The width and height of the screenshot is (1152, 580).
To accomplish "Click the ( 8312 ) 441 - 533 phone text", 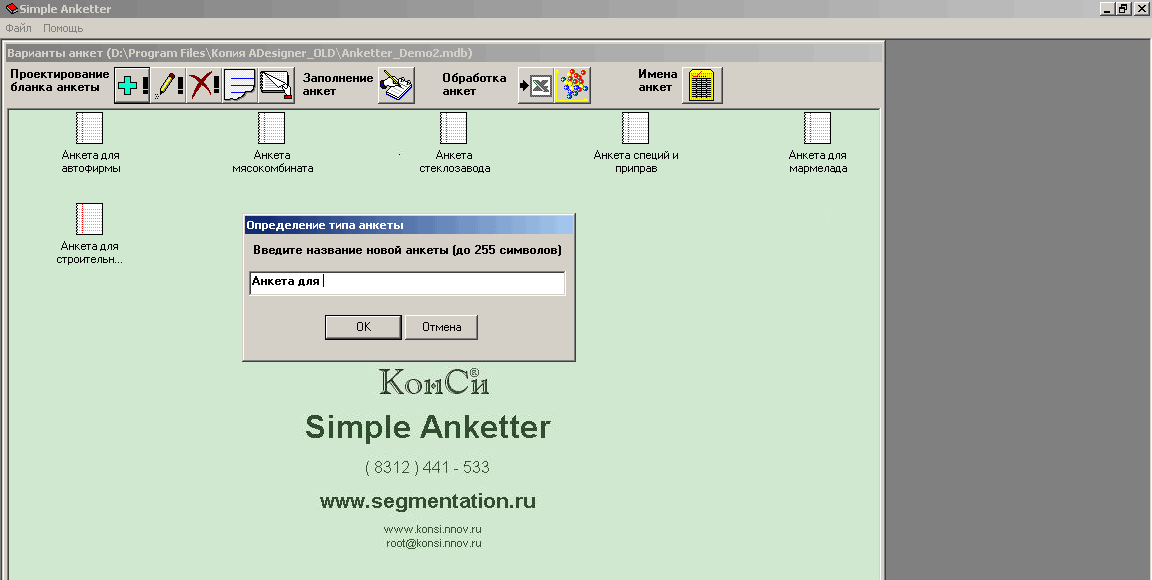I will tap(427, 468).
